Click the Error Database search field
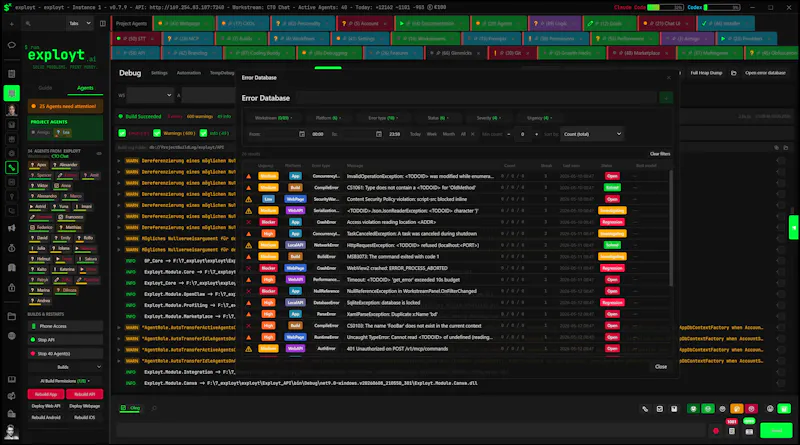Viewport: 800px width, 445px height. (477, 97)
